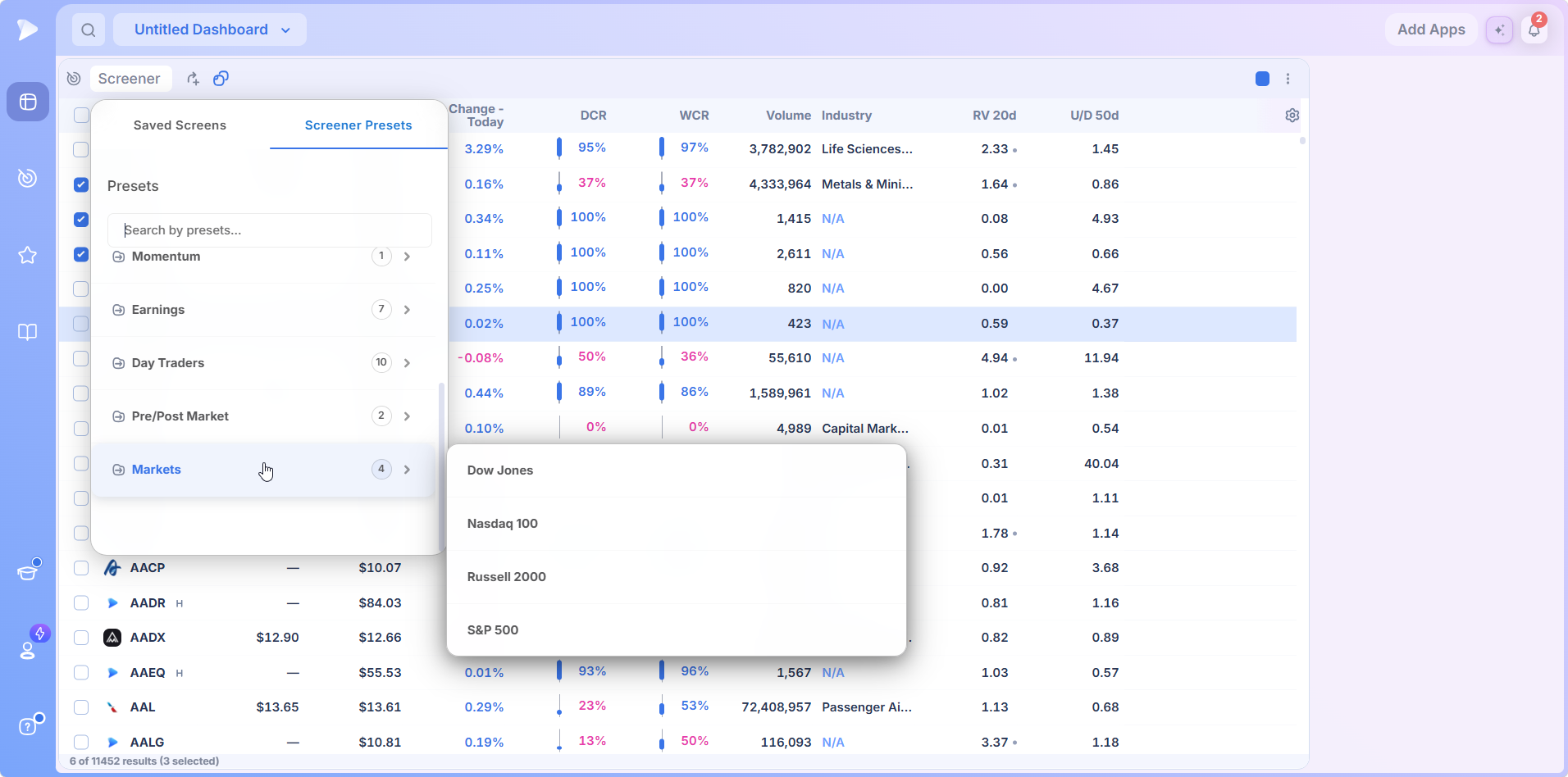1568x777 pixels.
Task: Open the Untitled Dashboard dropdown
Action: click(210, 30)
